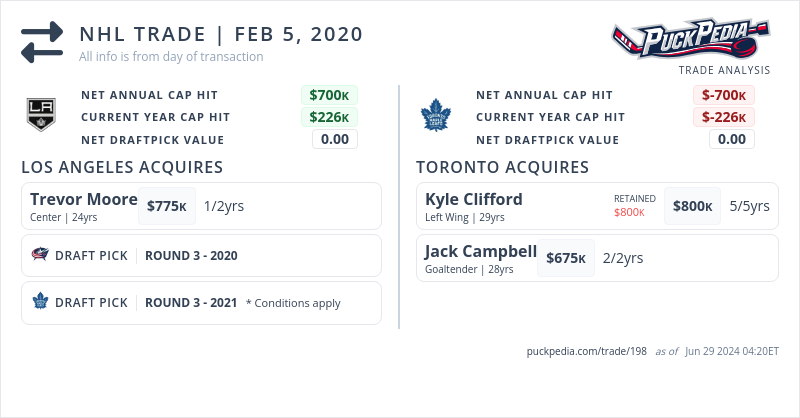This screenshot has height=418, width=800.
Task: Click the Kings $700K net annual cap badge
Action: (329, 95)
